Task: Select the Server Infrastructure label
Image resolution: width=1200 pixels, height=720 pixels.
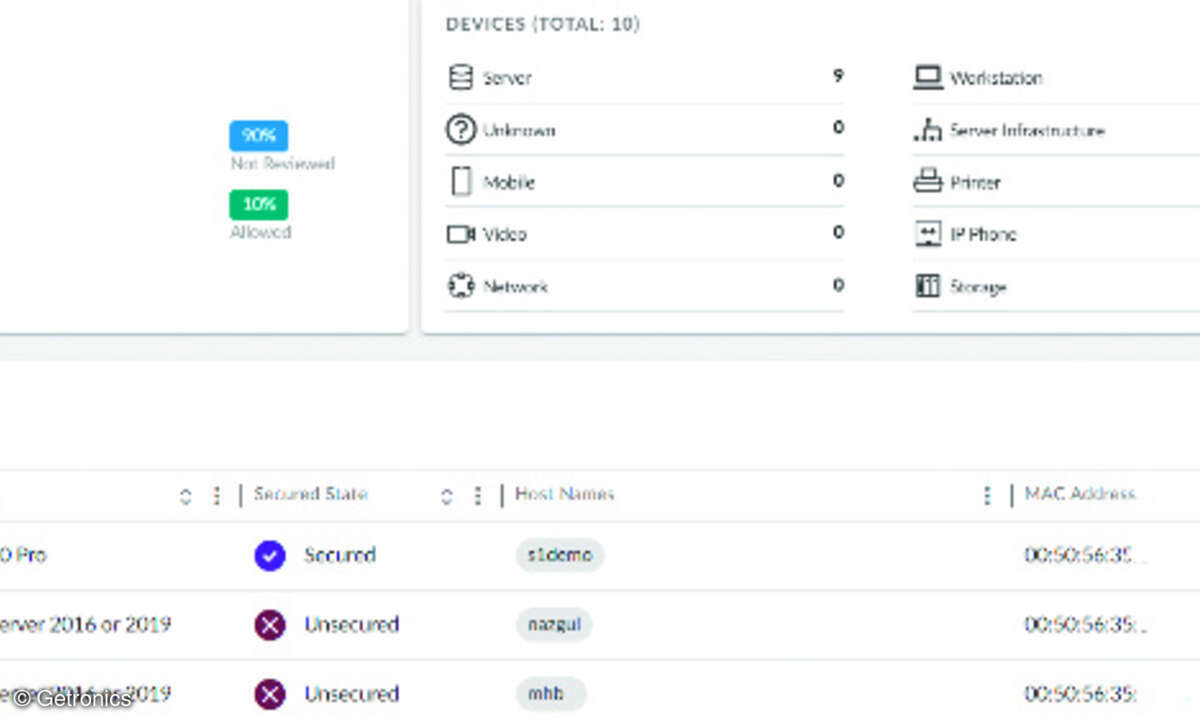Action: click(x=1027, y=131)
